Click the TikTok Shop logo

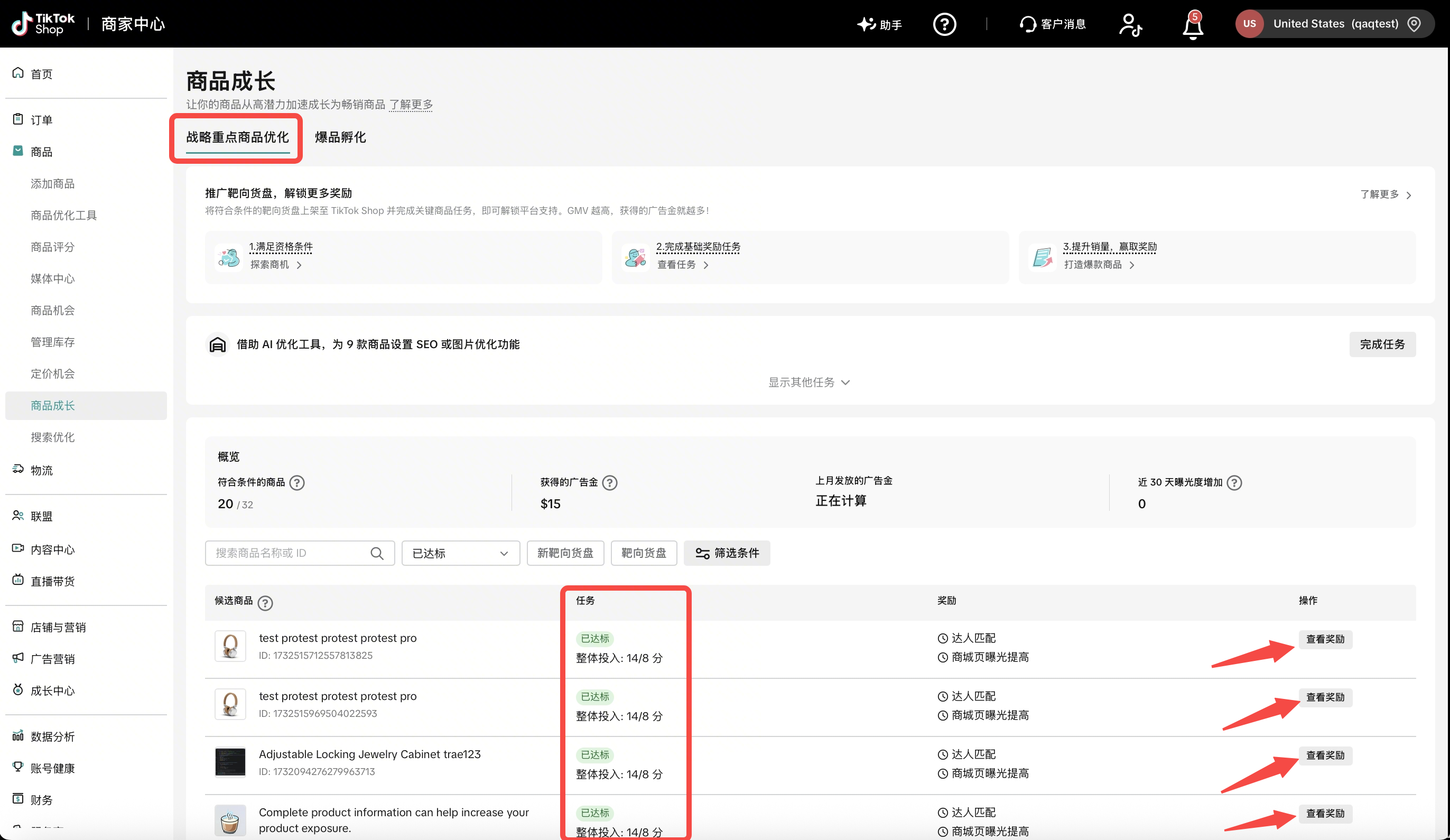[x=44, y=24]
